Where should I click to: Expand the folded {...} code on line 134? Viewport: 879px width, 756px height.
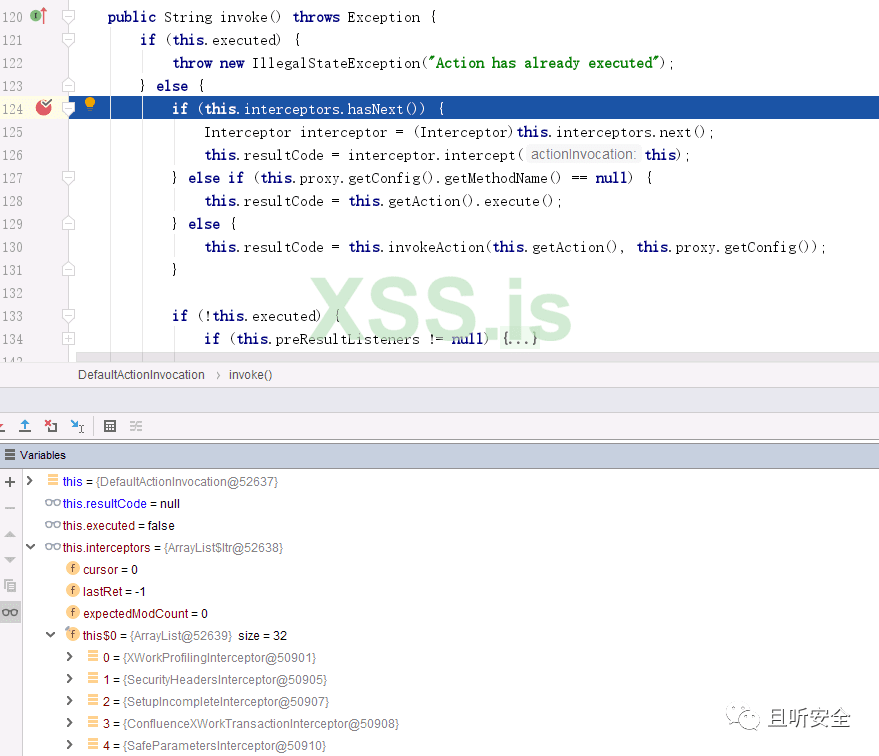(520, 338)
